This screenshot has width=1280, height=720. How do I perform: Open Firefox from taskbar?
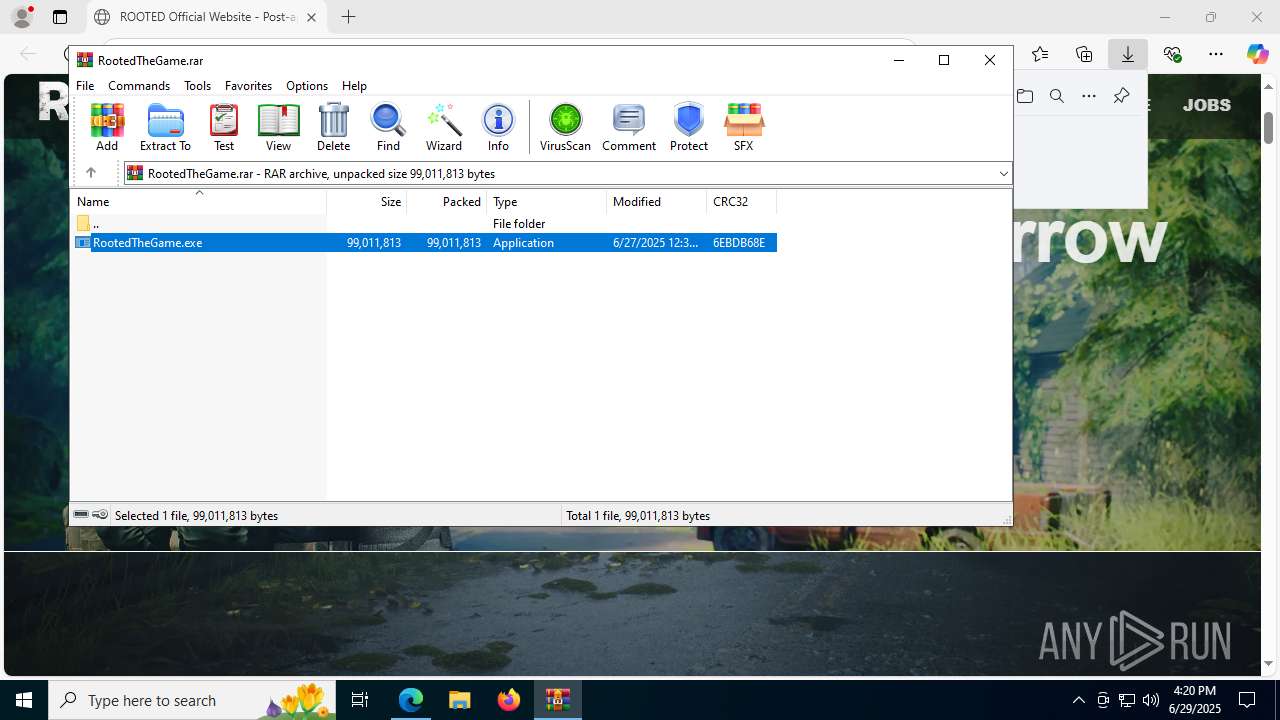tap(508, 700)
